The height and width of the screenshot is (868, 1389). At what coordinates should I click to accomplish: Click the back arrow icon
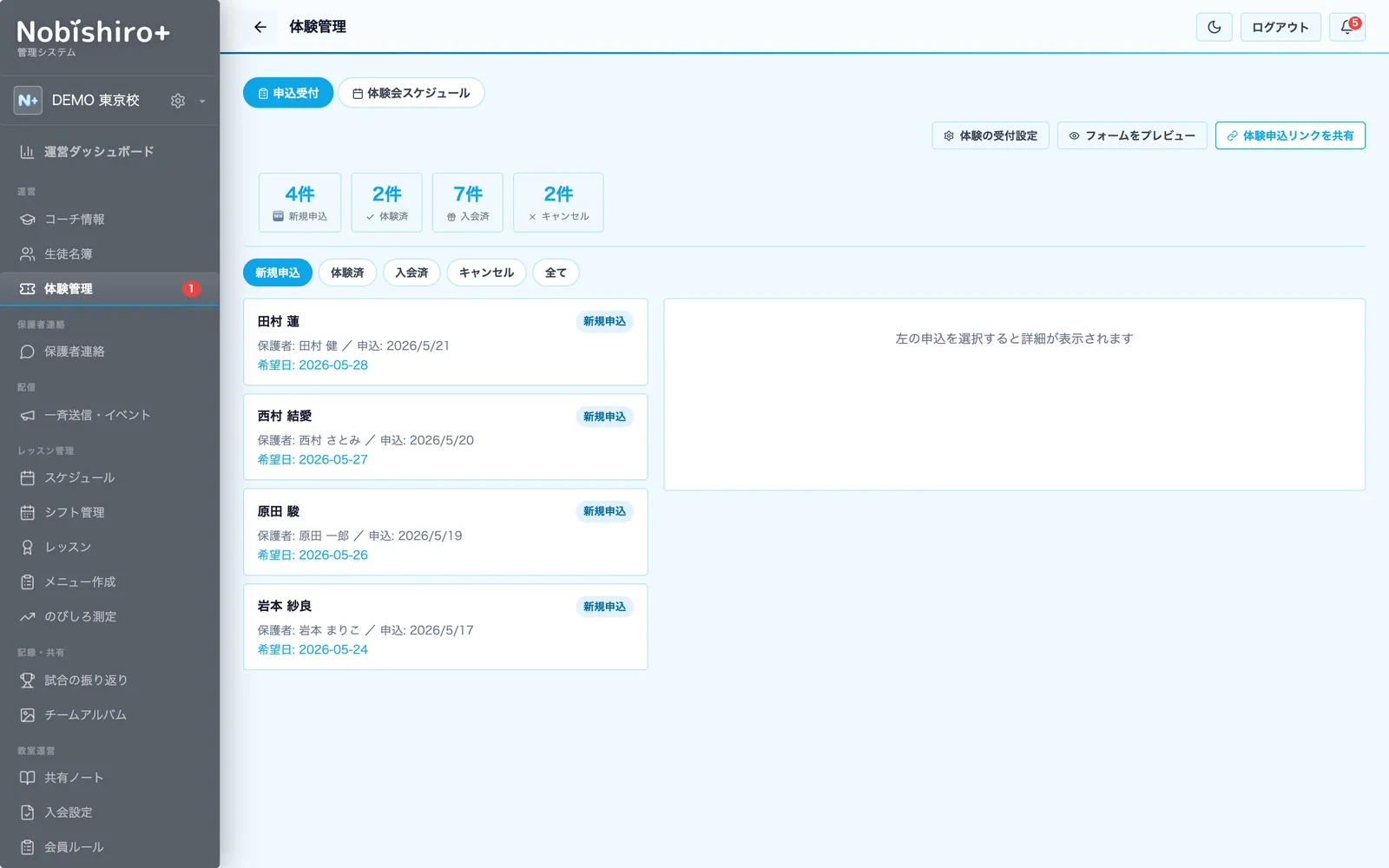[x=260, y=27]
